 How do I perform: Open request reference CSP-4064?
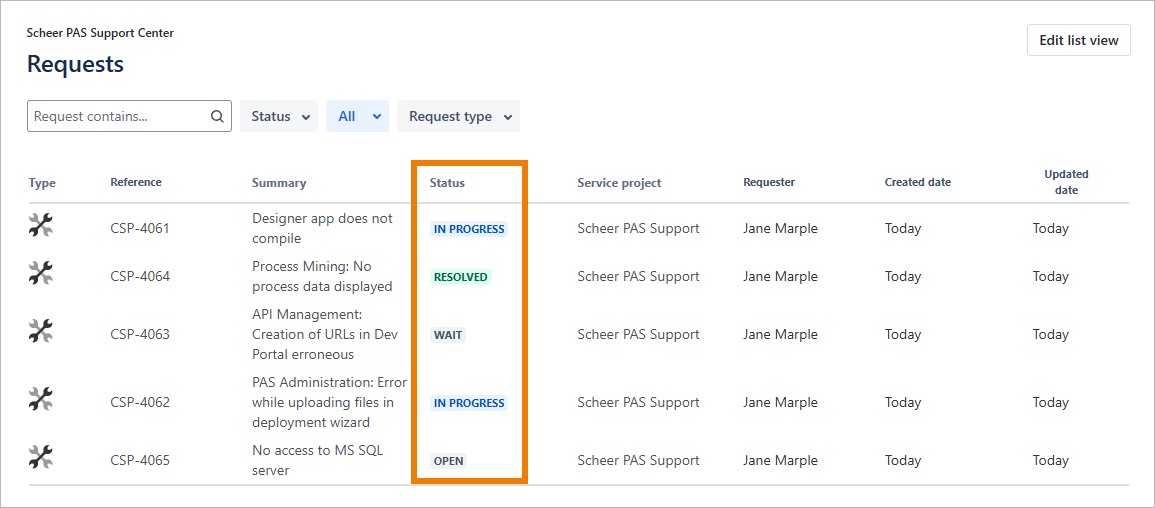140,276
